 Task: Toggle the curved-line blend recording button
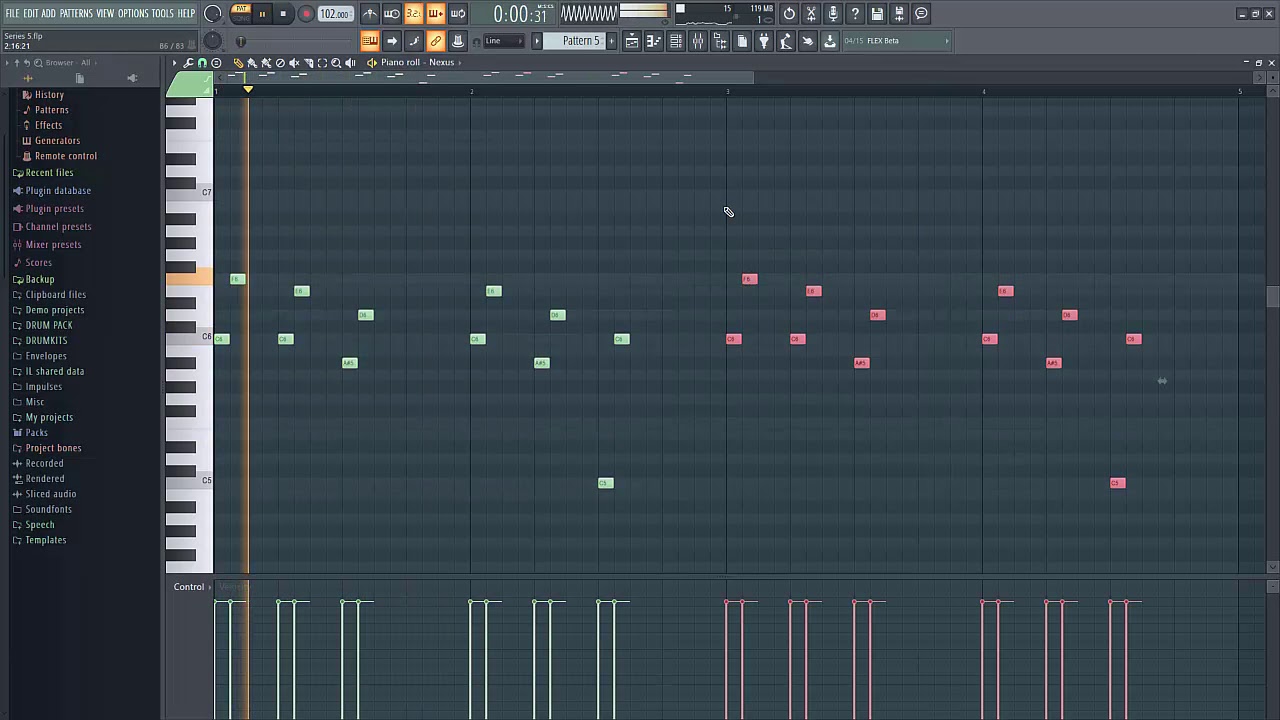(x=413, y=41)
